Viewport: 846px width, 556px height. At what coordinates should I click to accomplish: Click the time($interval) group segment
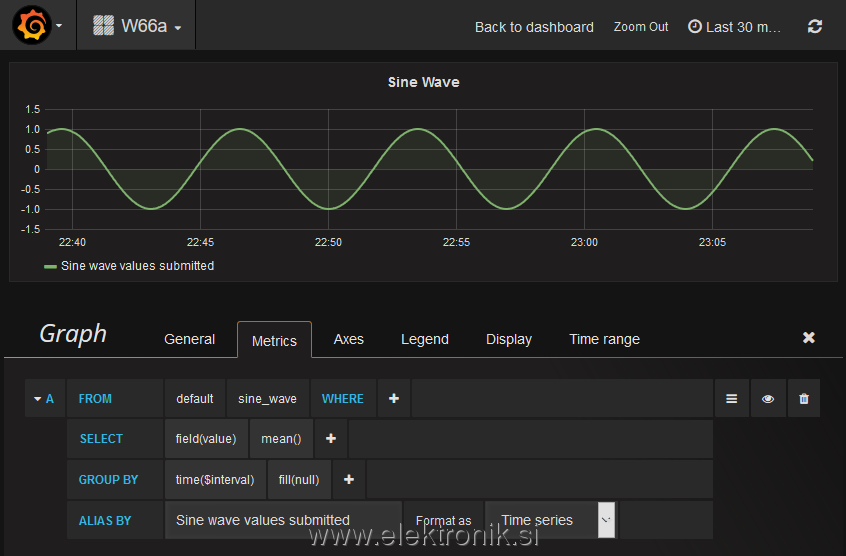tap(215, 479)
